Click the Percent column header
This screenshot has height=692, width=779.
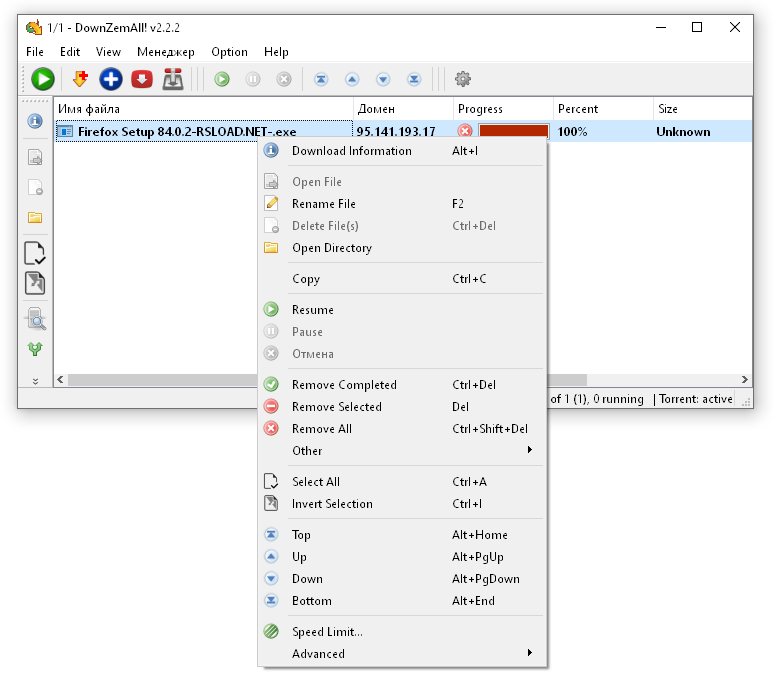[603, 108]
